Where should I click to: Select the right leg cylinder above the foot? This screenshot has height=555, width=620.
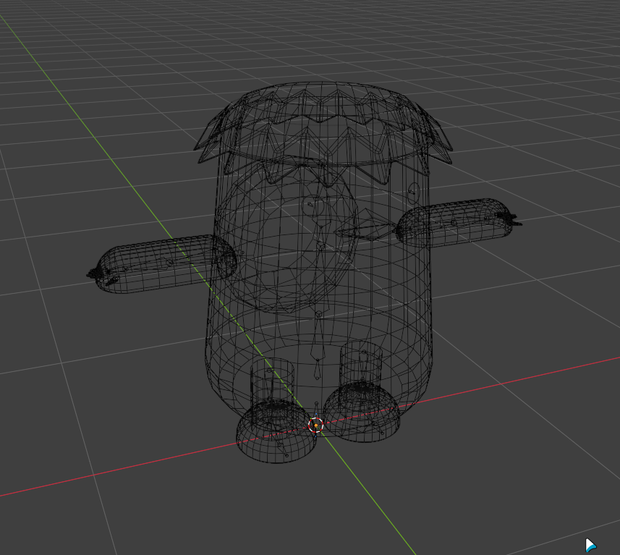361,363
